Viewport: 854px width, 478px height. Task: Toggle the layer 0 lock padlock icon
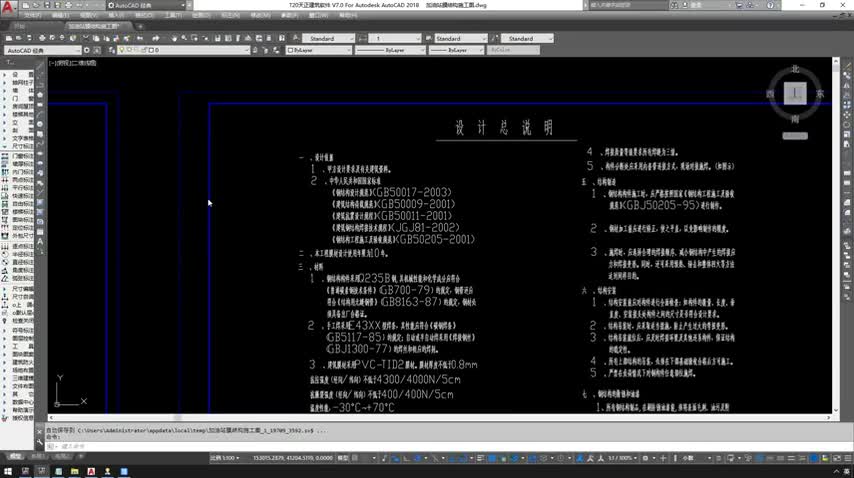pyautogui.click(x=144, y=50)
